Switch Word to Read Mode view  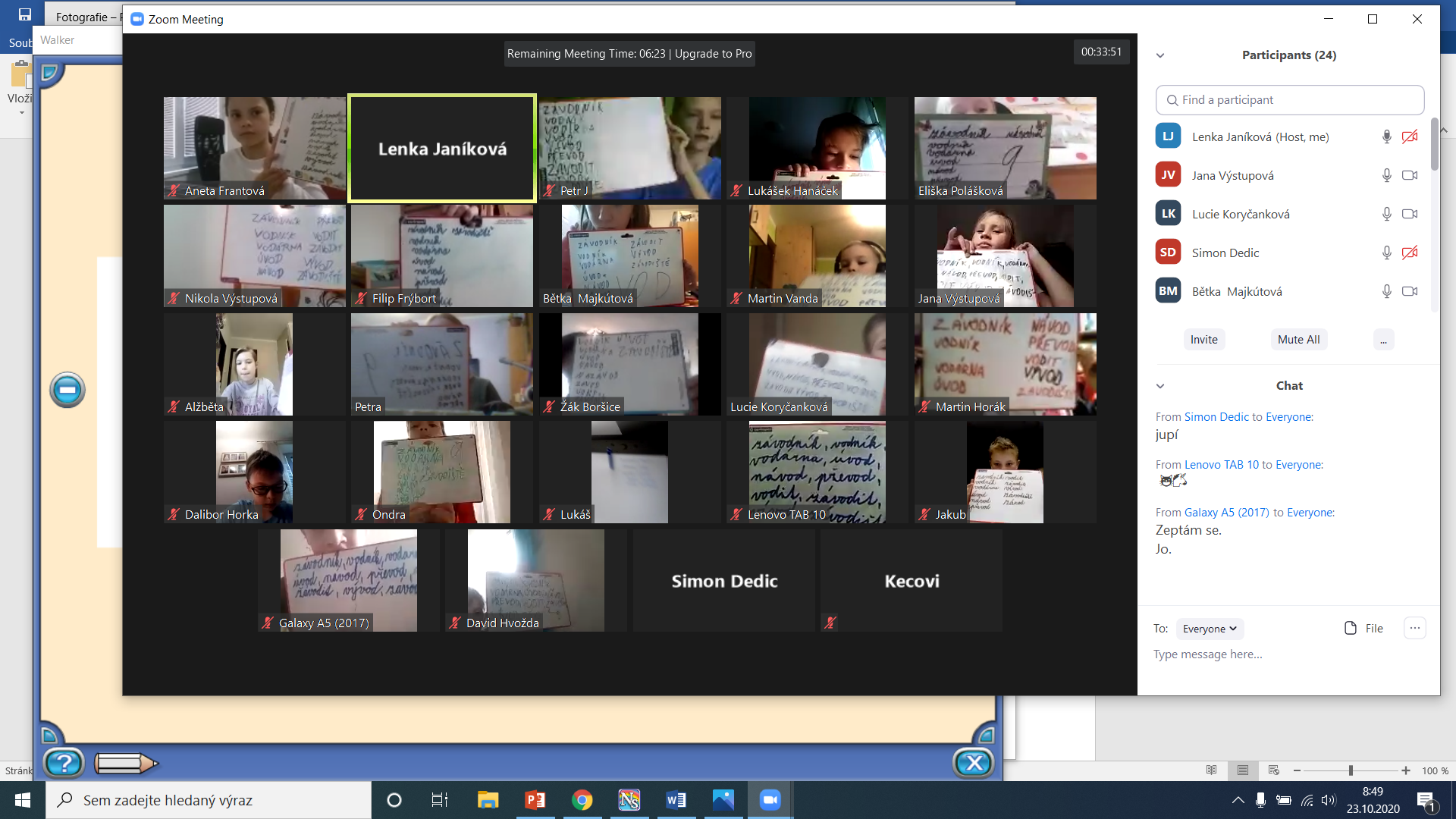click(1211, 770)
